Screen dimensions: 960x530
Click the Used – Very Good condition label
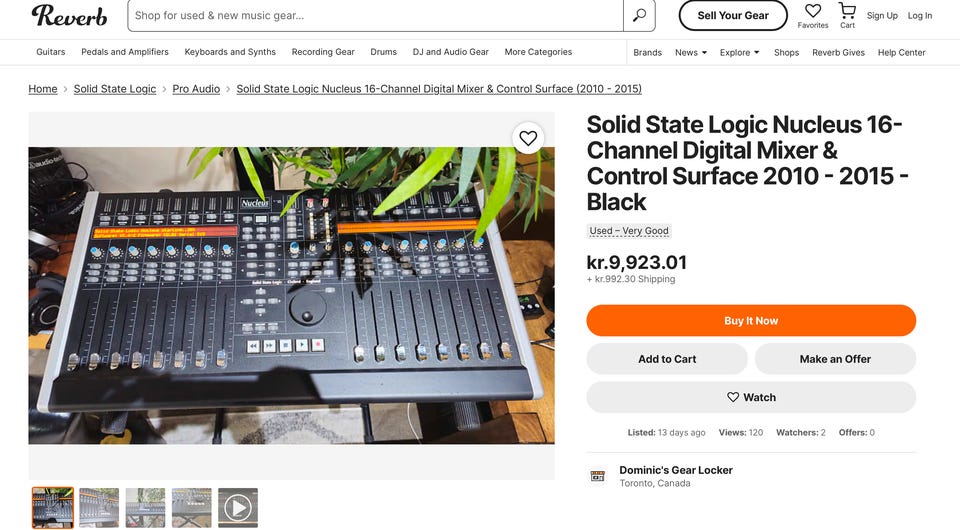pos(629,231)
